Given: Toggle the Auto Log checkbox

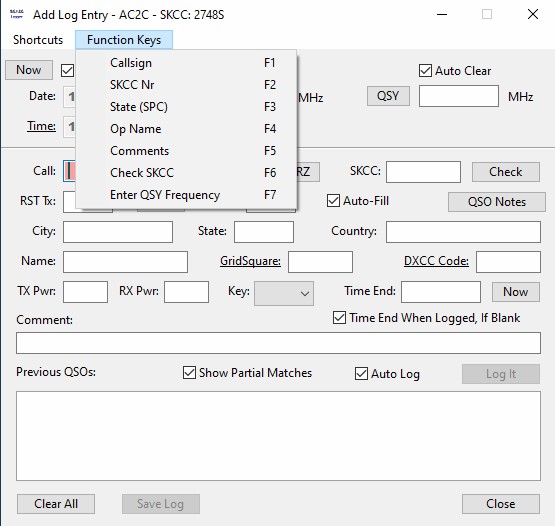Looking at the screenshot, I should pyautogui.click(x=361, y=373).
